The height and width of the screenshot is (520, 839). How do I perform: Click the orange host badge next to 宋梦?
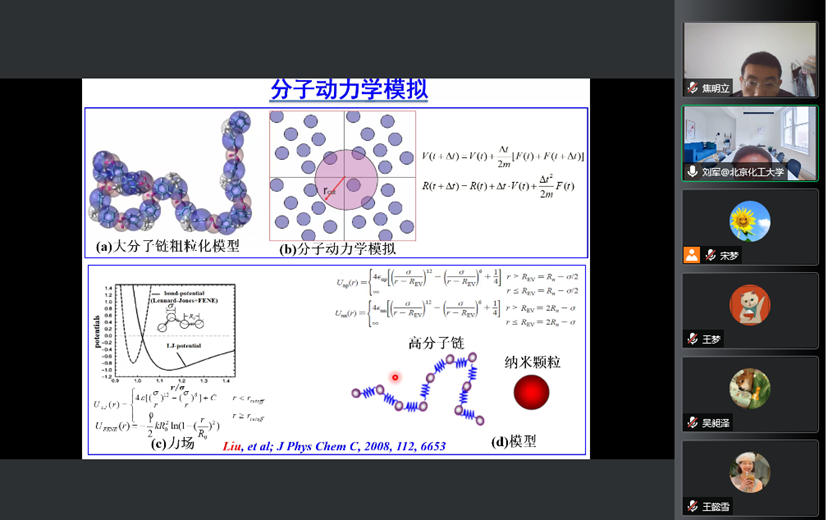[x=692, y=255]
